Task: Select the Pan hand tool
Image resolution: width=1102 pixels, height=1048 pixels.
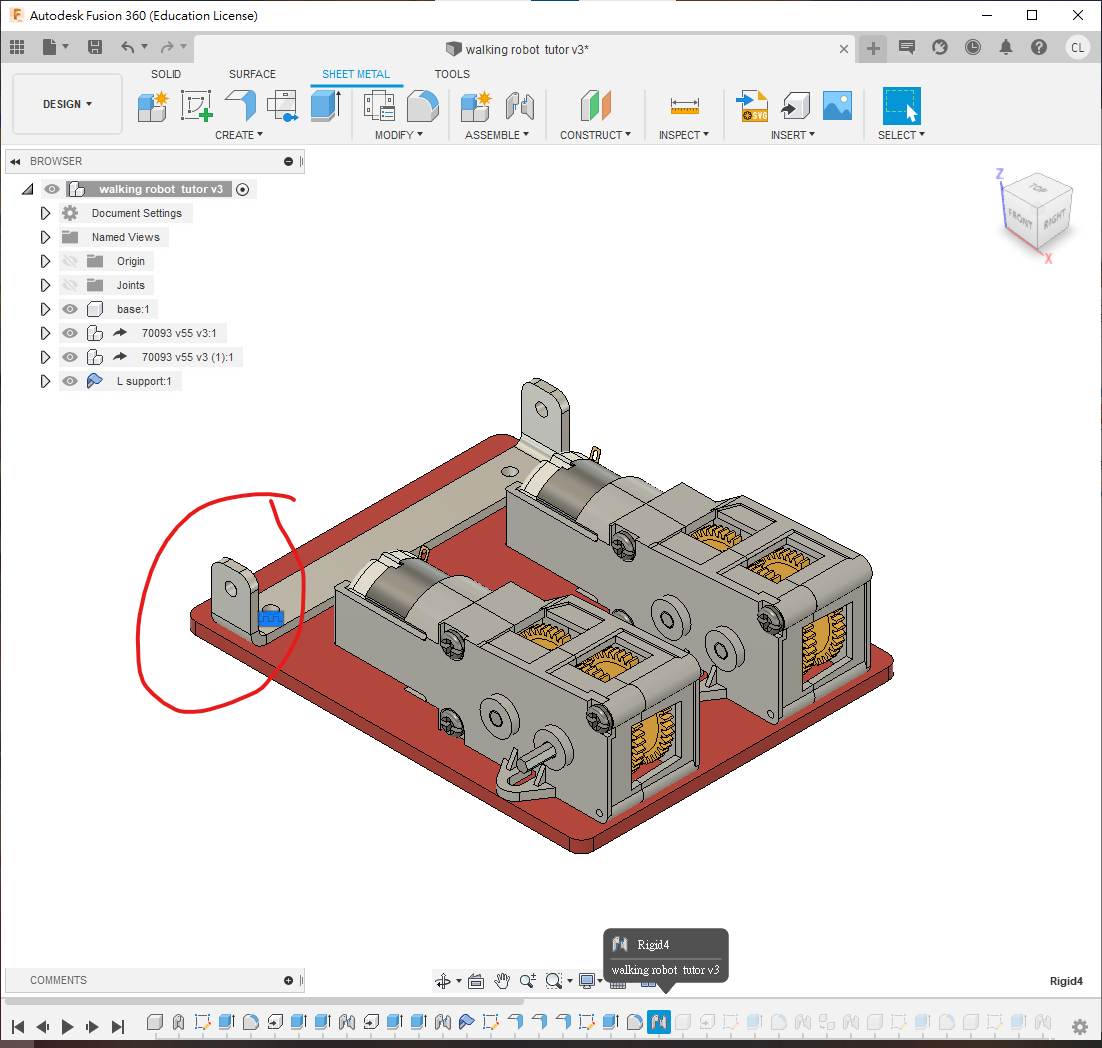Action: coord(502,981)
